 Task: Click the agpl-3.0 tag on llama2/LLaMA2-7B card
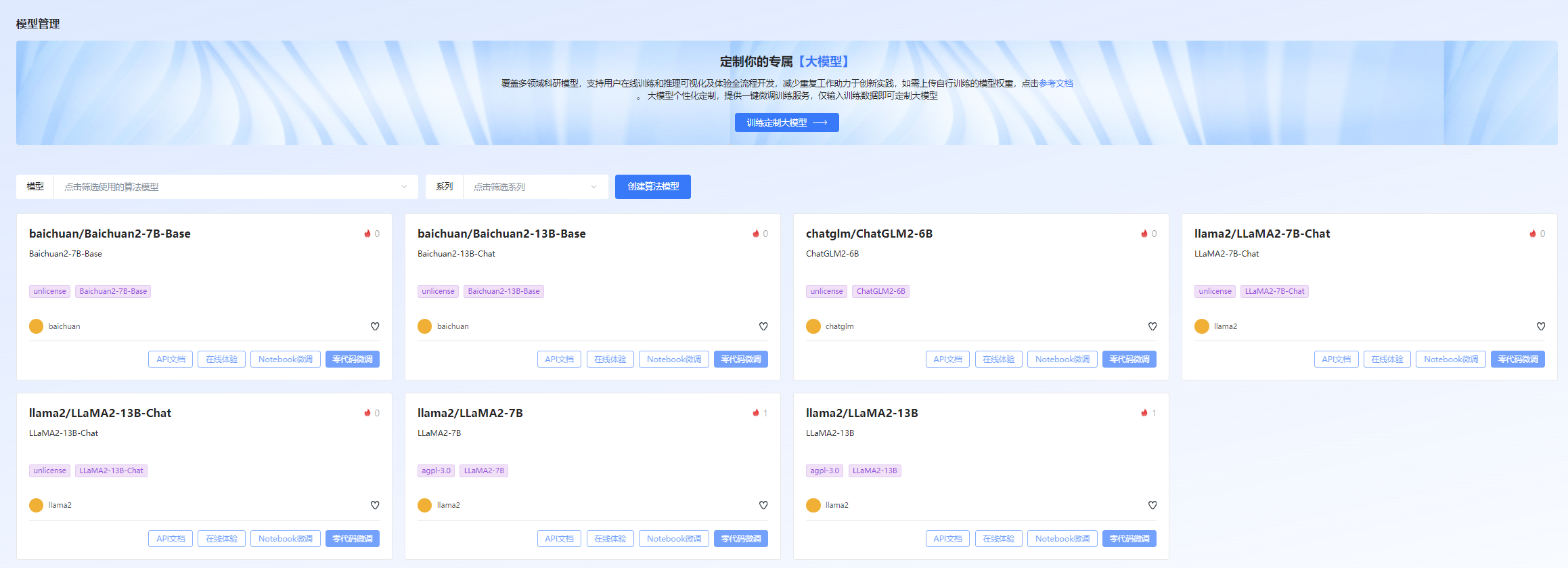click(x=436, y=471)
